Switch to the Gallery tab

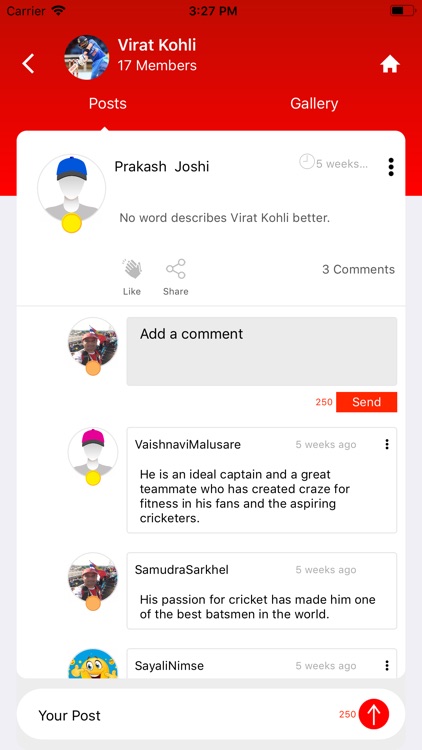(x=314, y=104)
